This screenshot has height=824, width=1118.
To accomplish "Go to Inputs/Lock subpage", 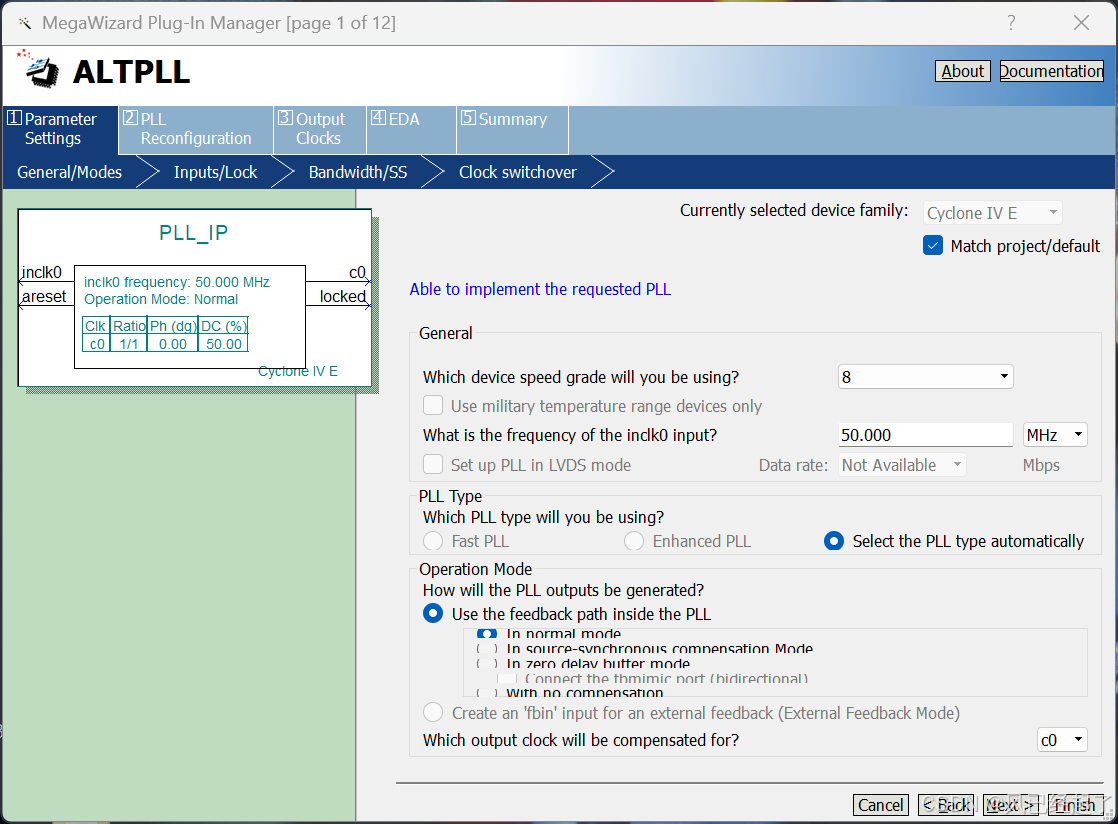I will pos(215,172).
